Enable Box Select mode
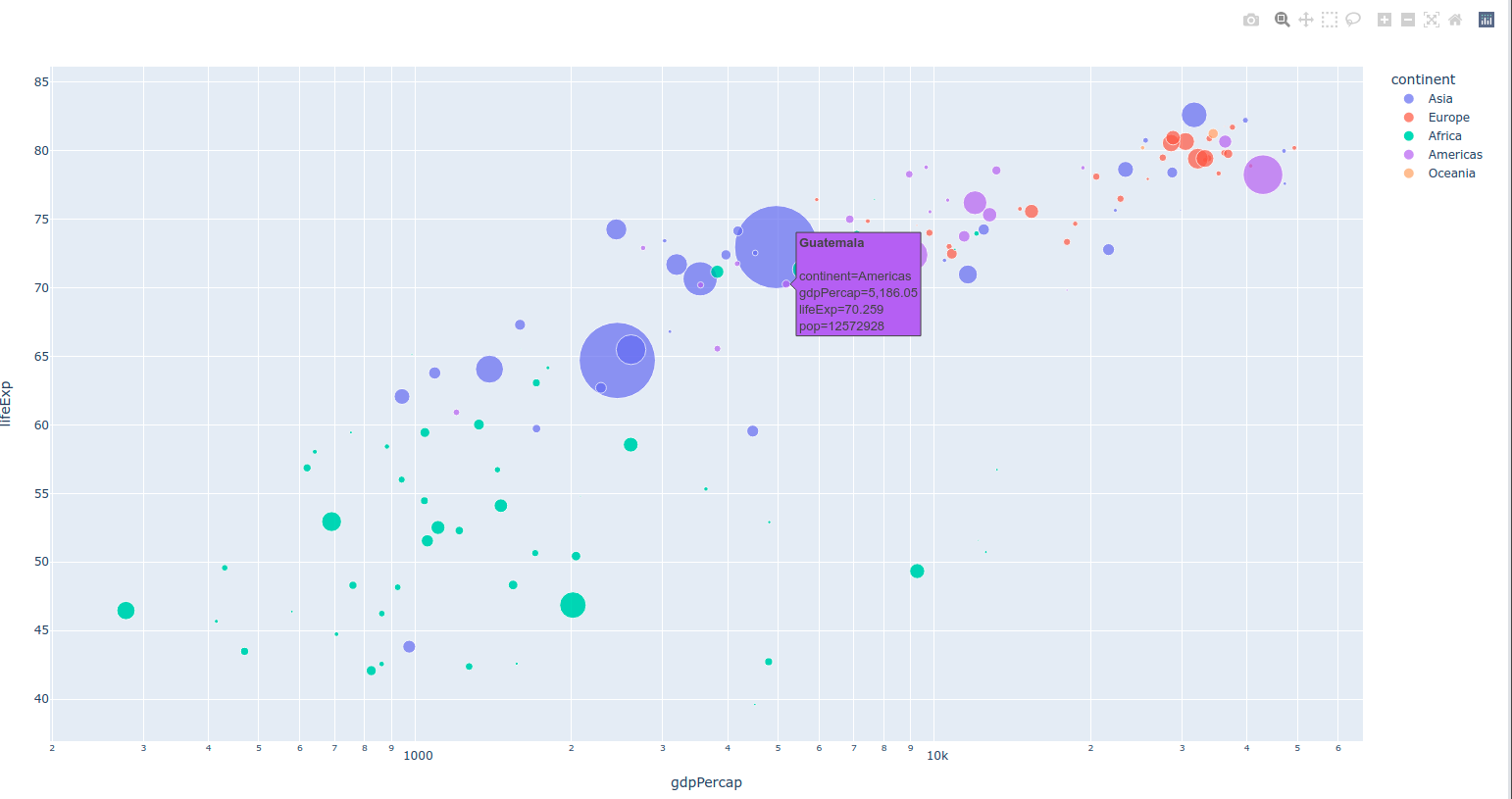 1330,19
